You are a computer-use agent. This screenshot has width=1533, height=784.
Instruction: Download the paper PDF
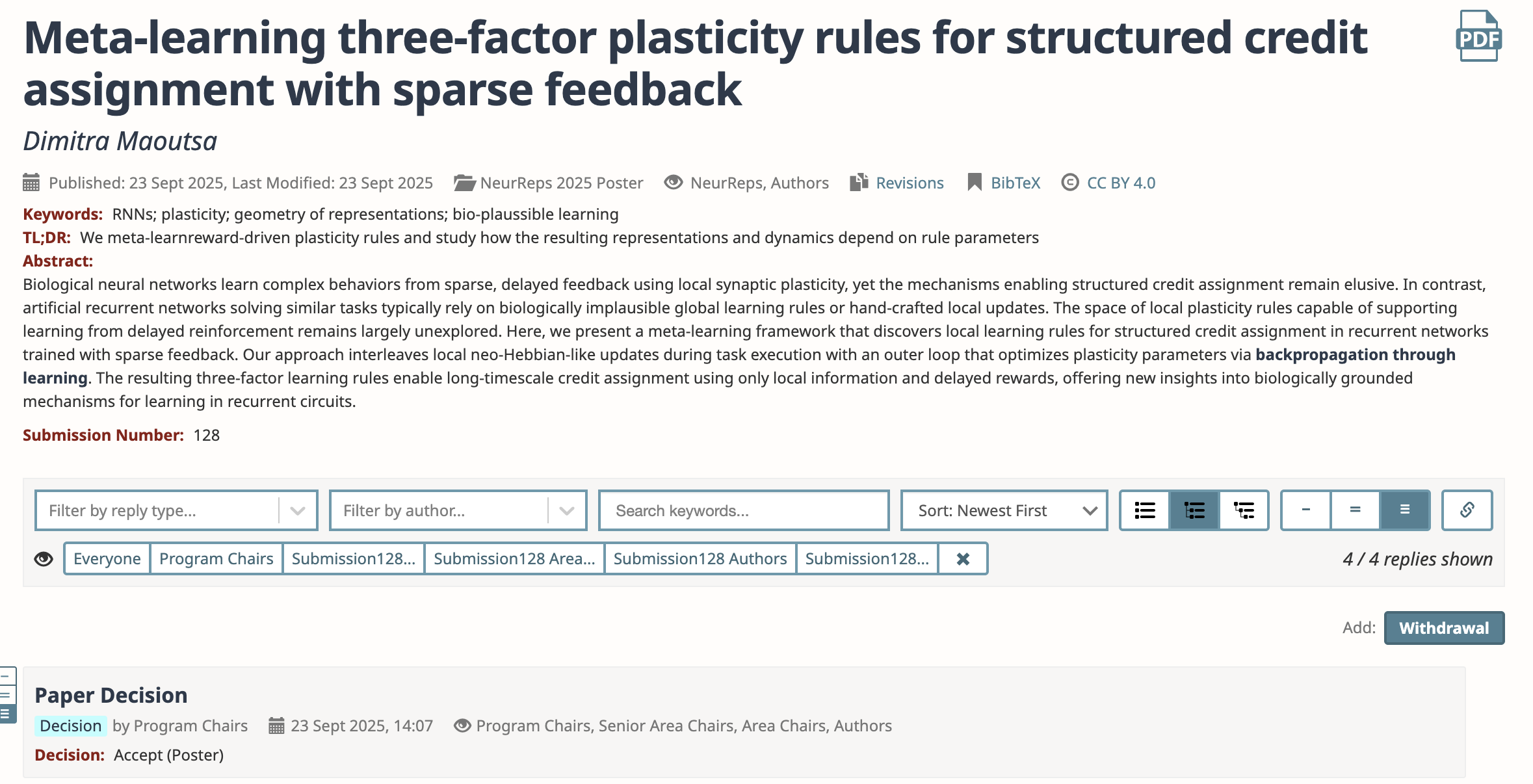point(1478,36)
